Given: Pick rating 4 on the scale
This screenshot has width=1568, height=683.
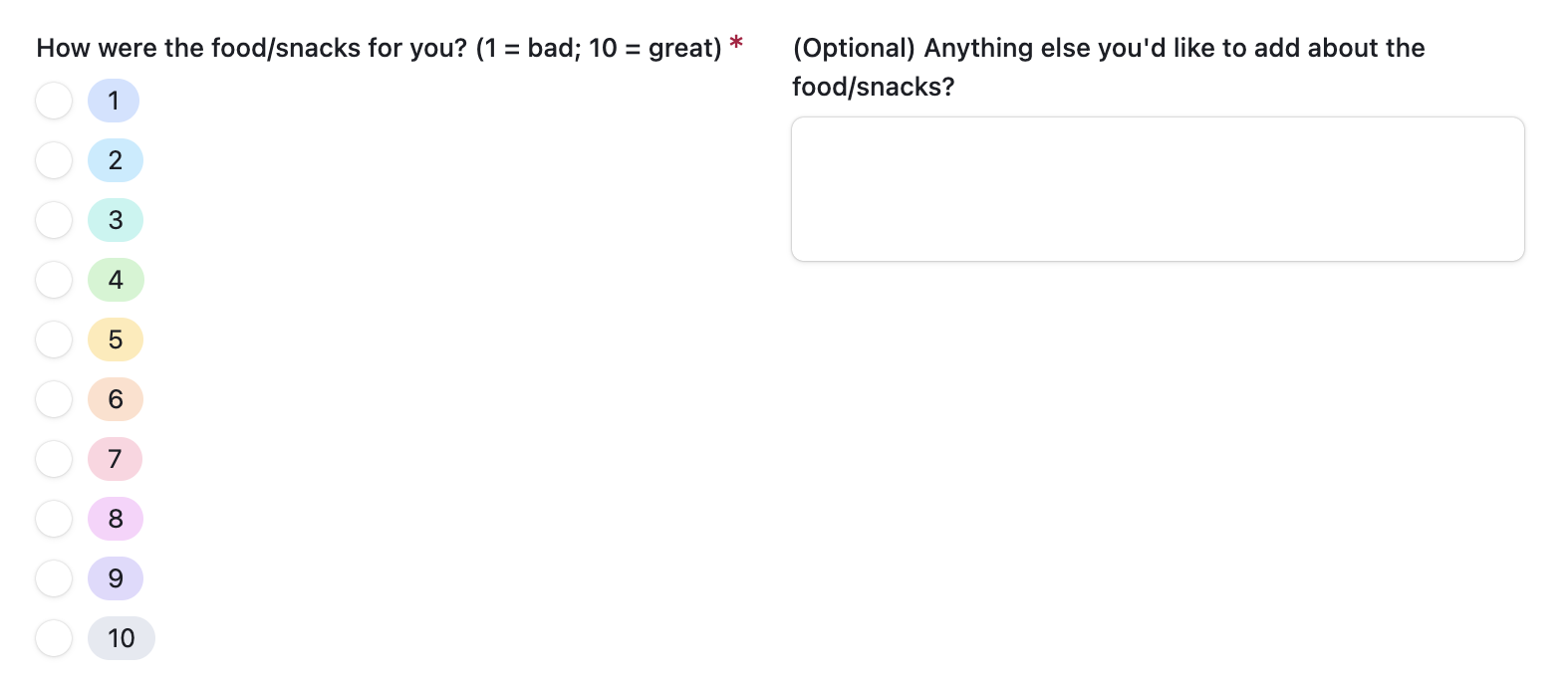Looking at the screenshot, I should pos(54,280).
